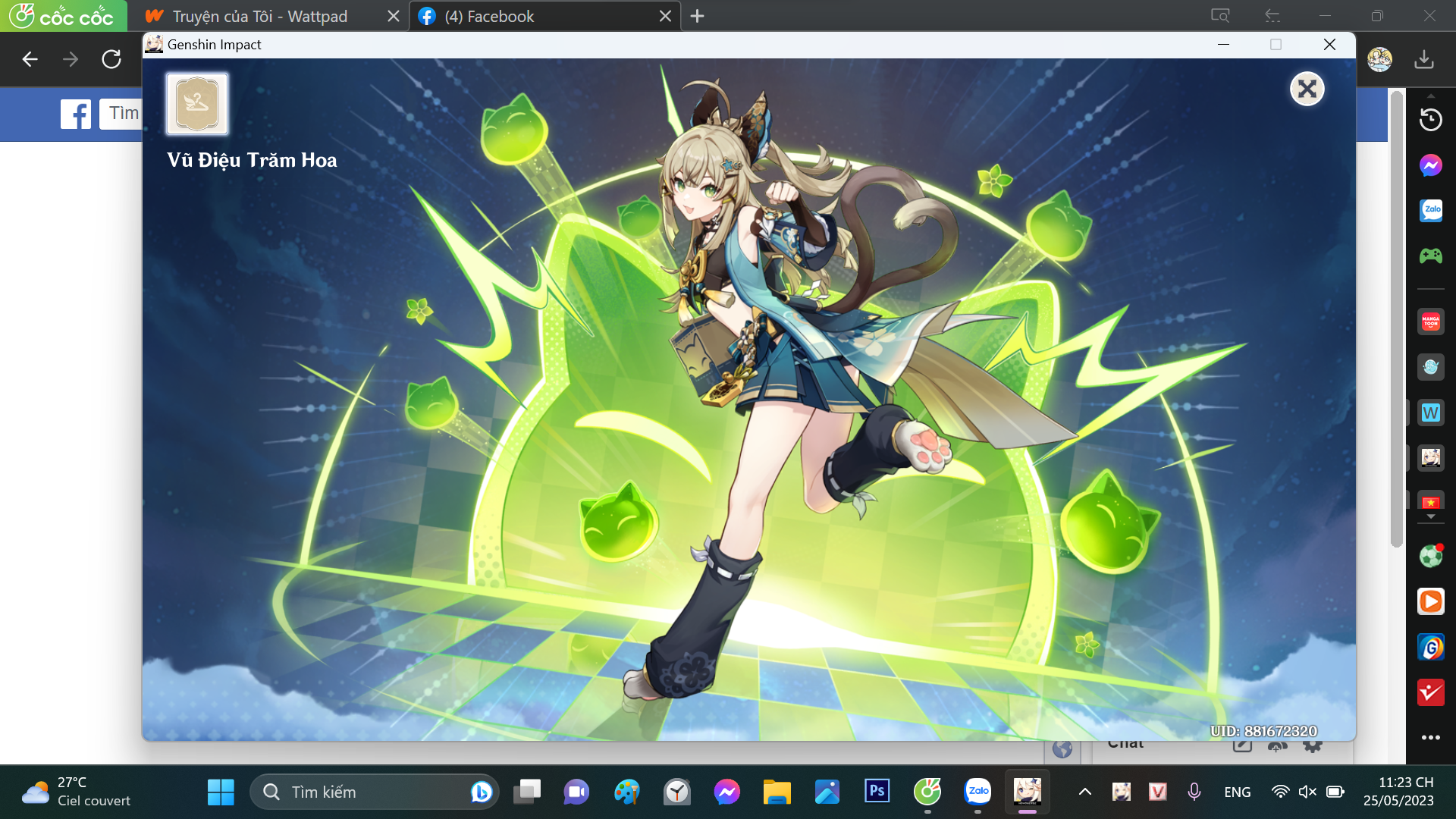Click the Facebook logo on the page

click(x=76, y=114)
